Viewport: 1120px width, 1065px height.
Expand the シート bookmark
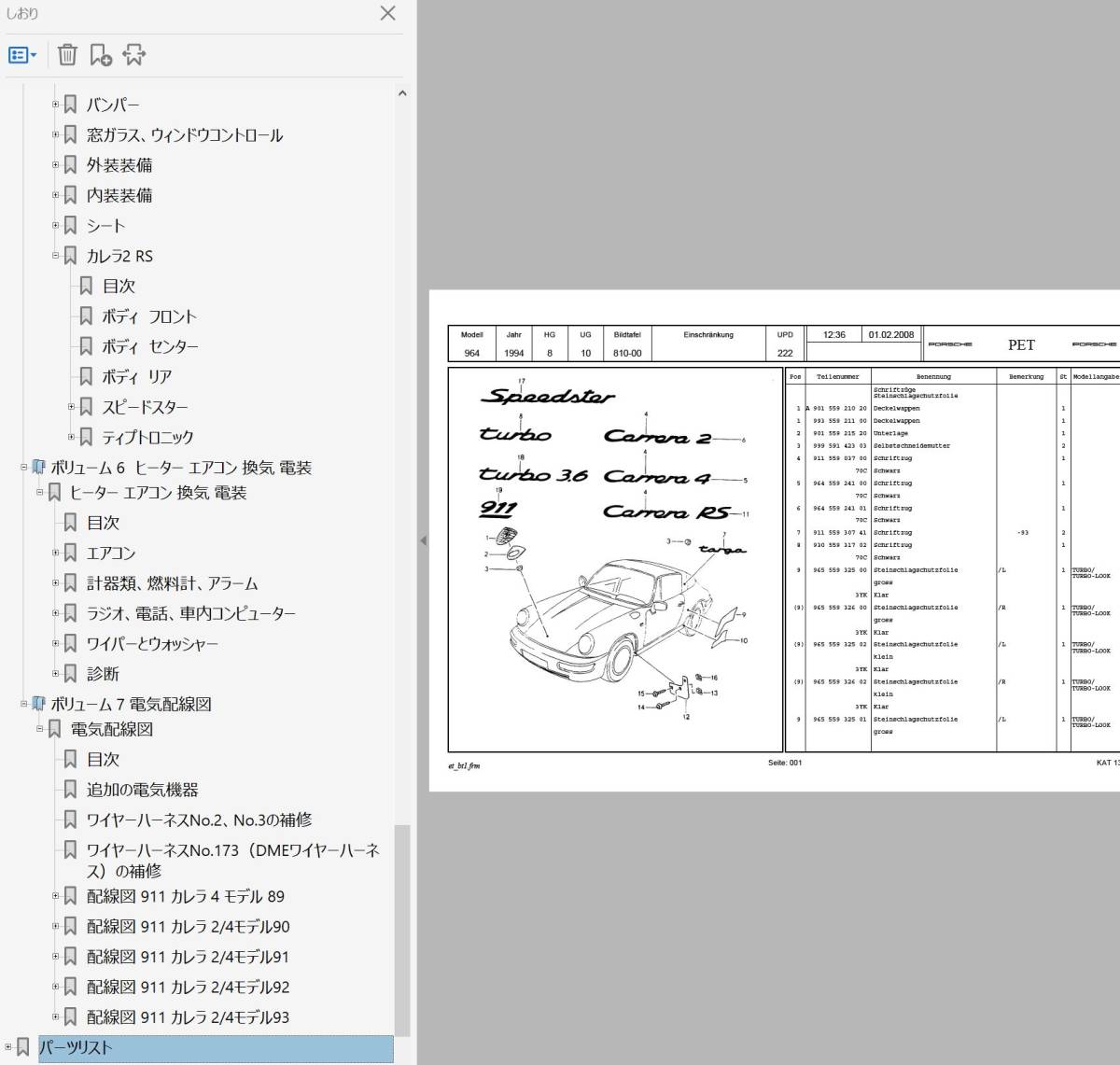point(55,225)
